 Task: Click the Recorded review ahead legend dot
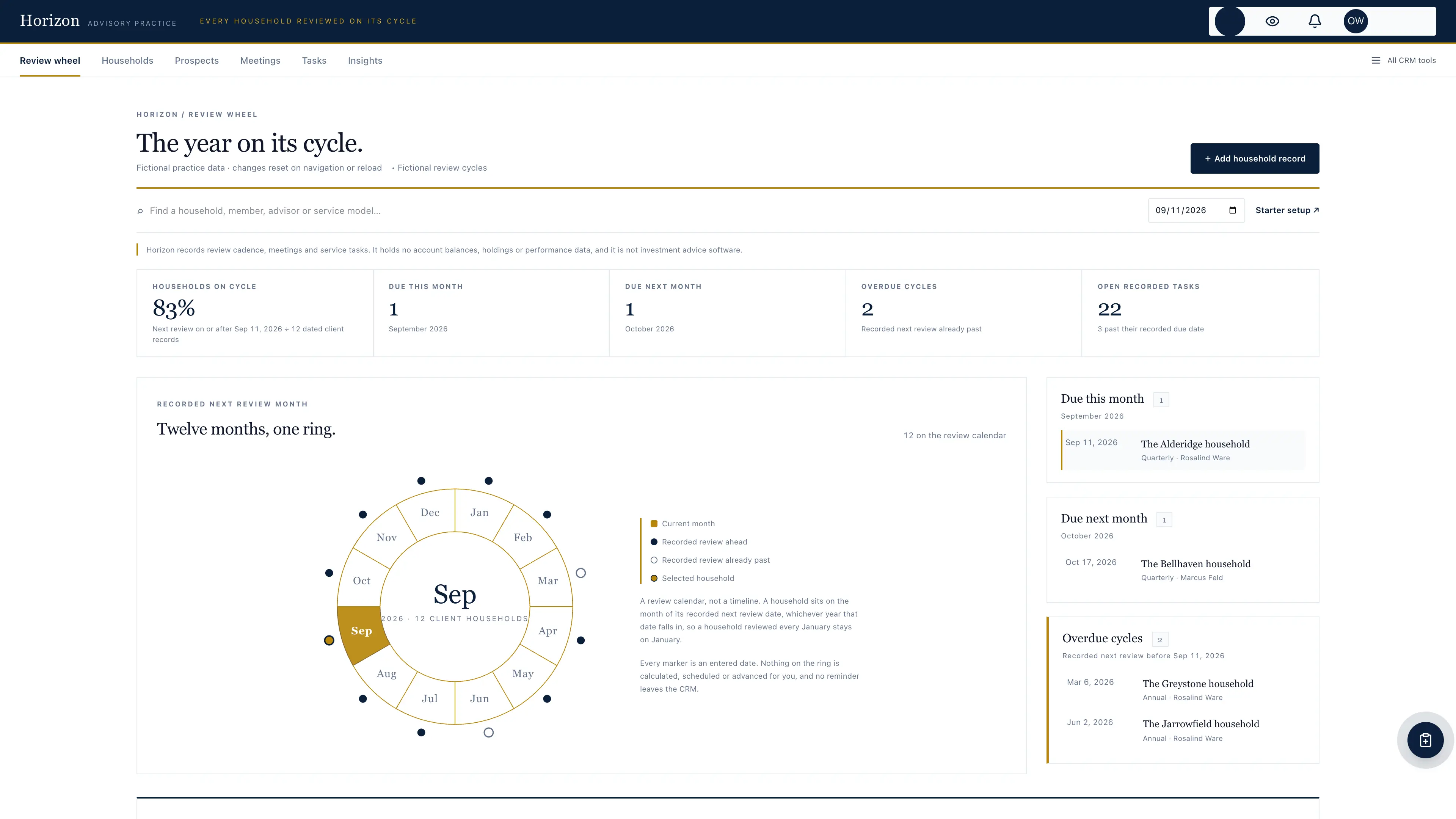click(654, 542)
